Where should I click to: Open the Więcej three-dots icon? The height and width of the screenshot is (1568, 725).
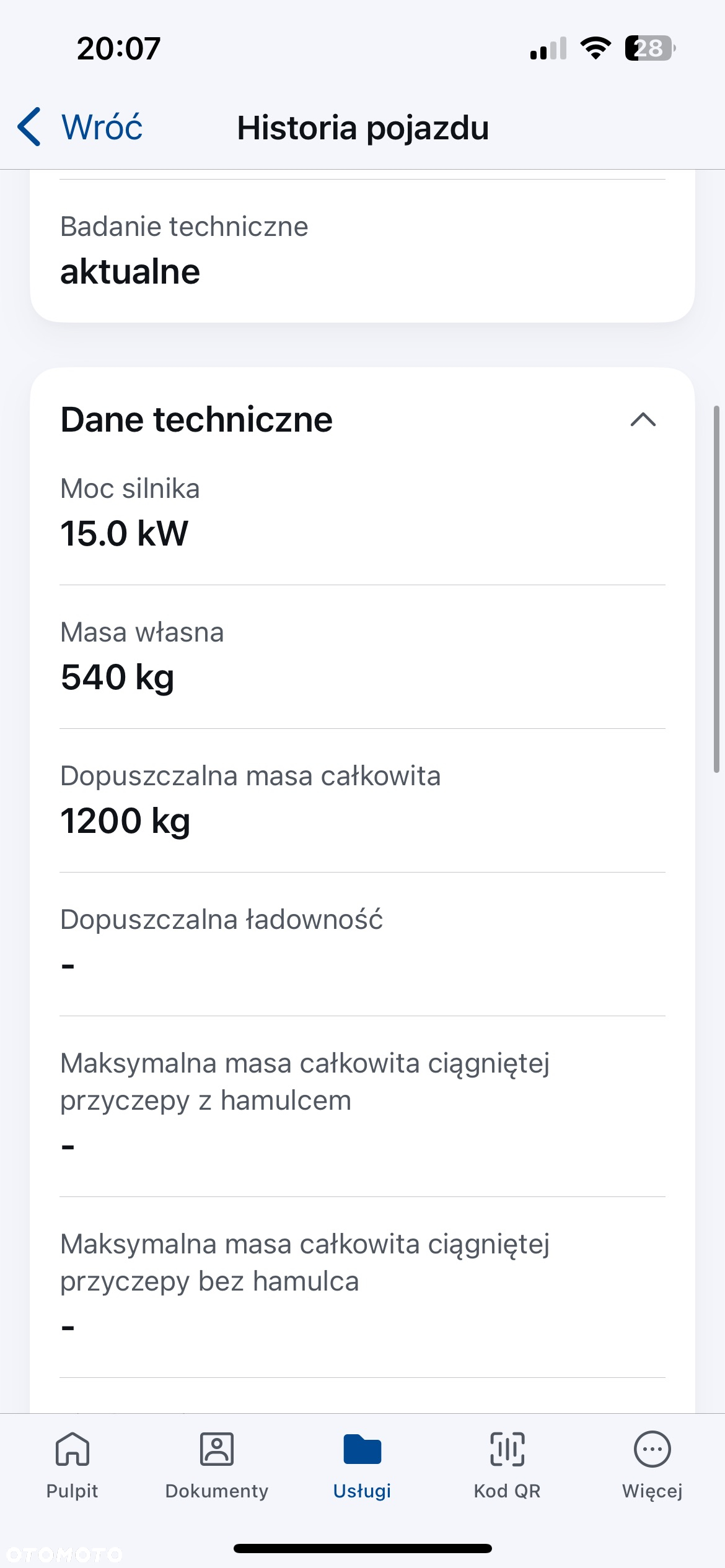[x=652, y=1449]
